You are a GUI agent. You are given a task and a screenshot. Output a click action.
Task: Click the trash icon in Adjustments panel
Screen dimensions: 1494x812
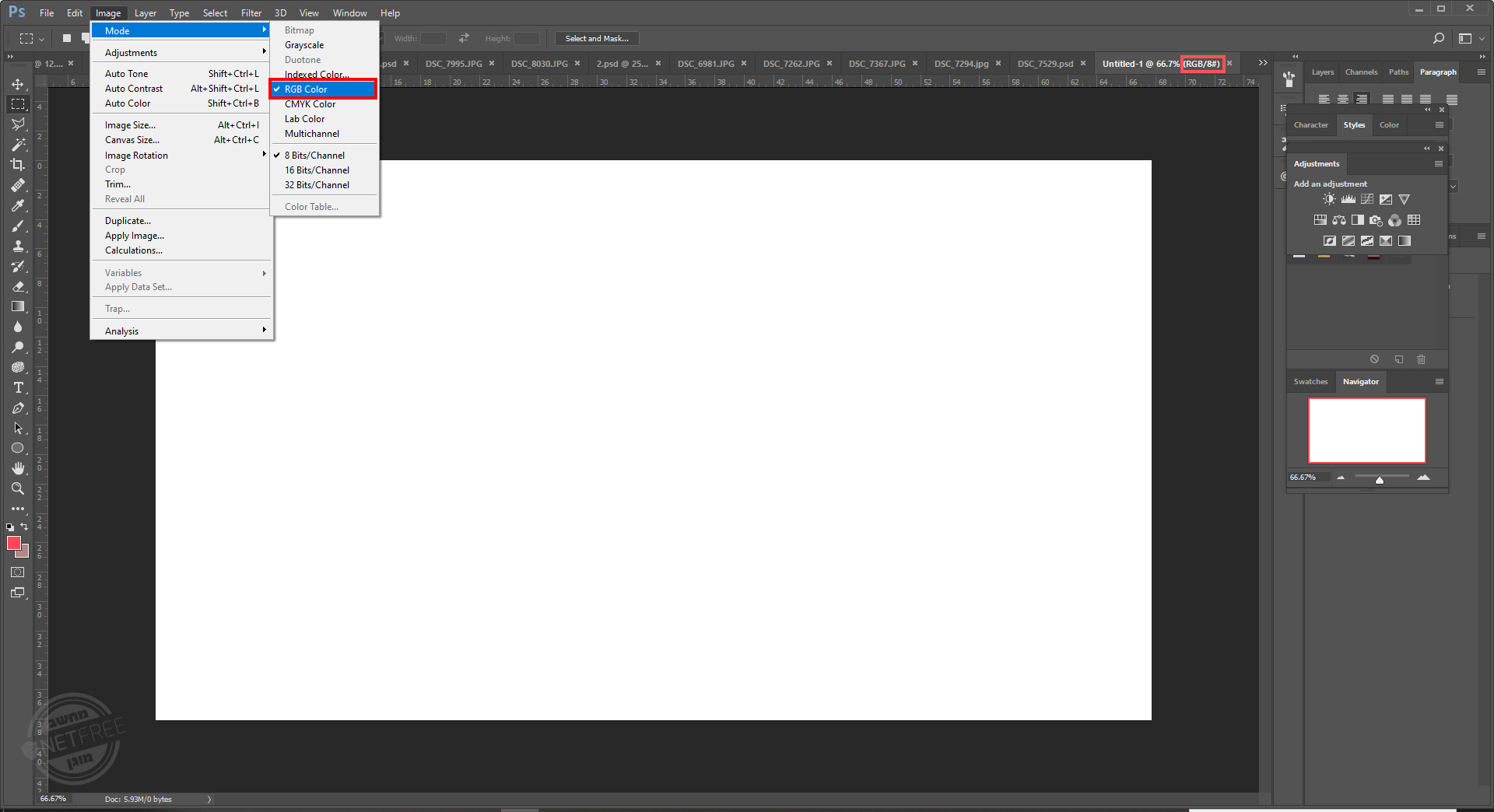click(1422, 359)
